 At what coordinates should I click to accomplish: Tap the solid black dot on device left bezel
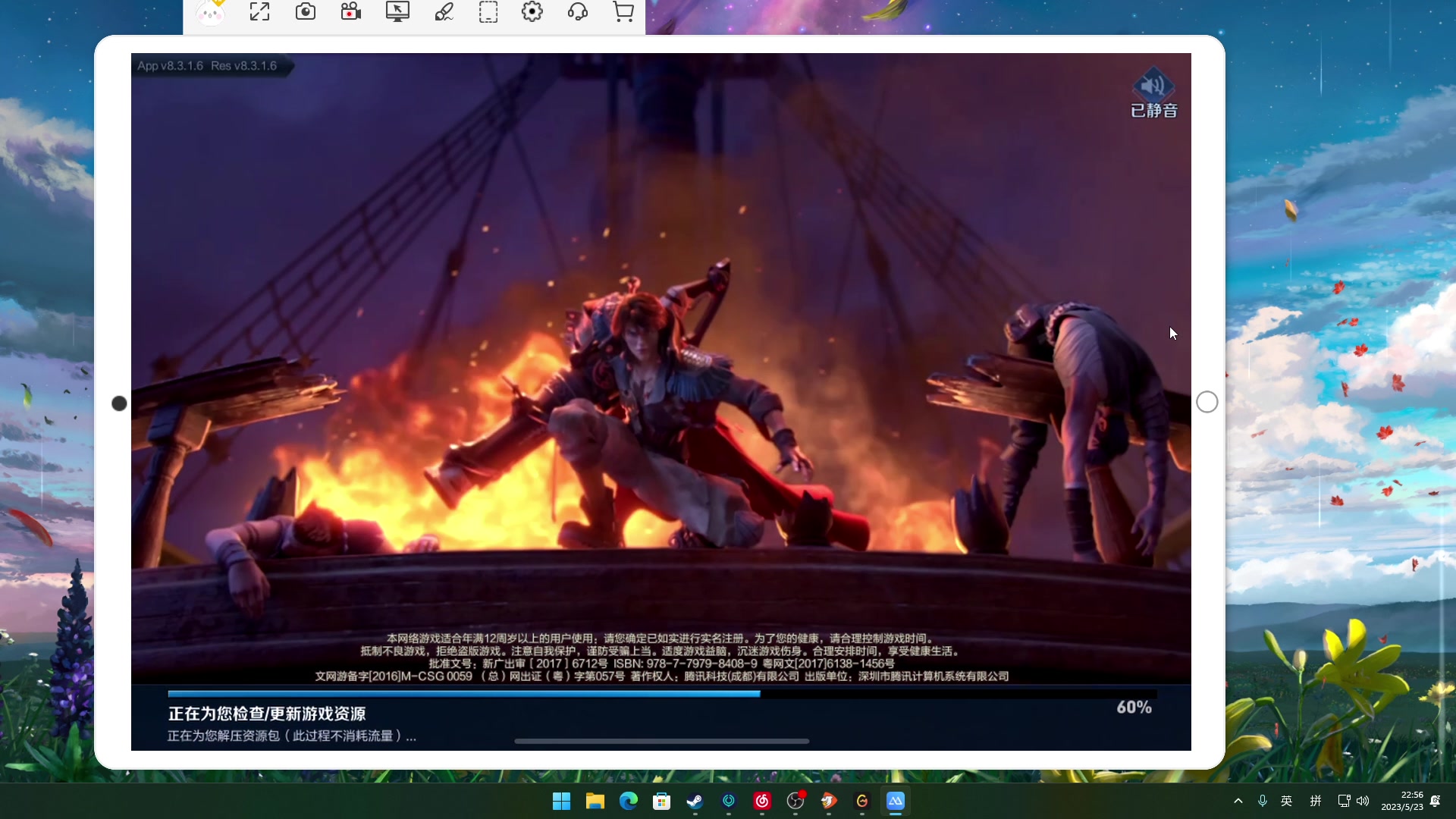[119, 403]
